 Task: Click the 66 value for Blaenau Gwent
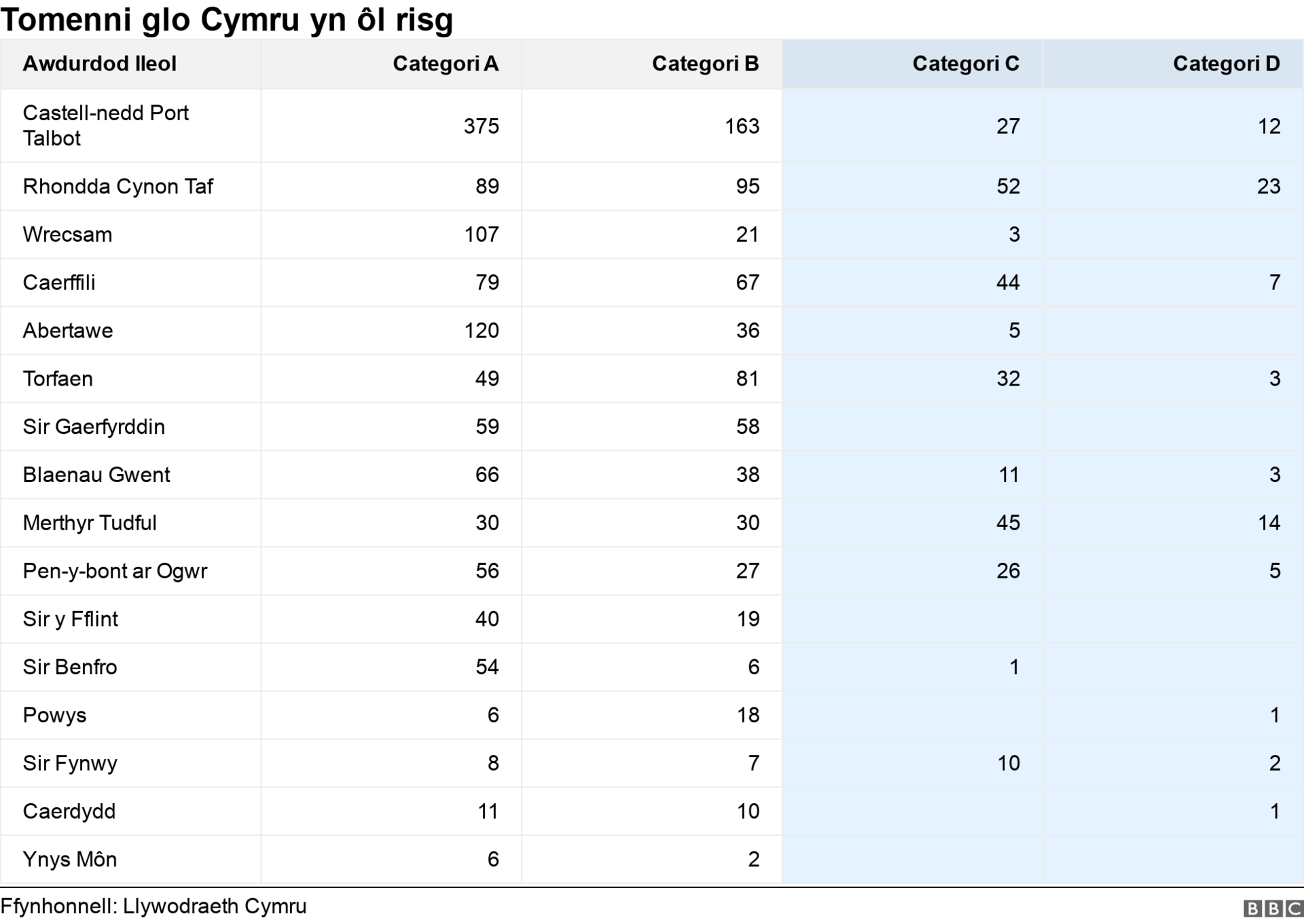pyautogui.click(x=487, y=475)
